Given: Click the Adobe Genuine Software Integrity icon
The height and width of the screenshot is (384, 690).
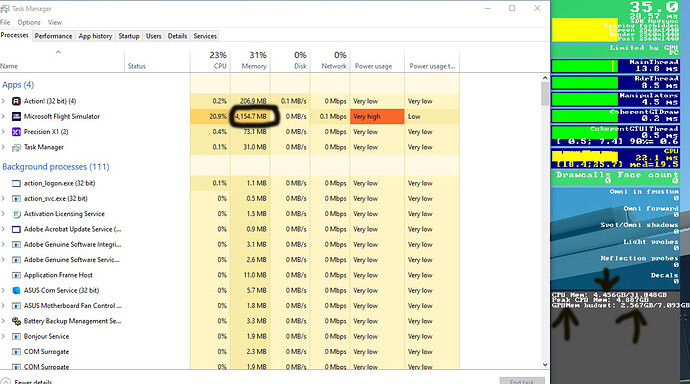Looking at the screenshot, I should click(16, 245).
